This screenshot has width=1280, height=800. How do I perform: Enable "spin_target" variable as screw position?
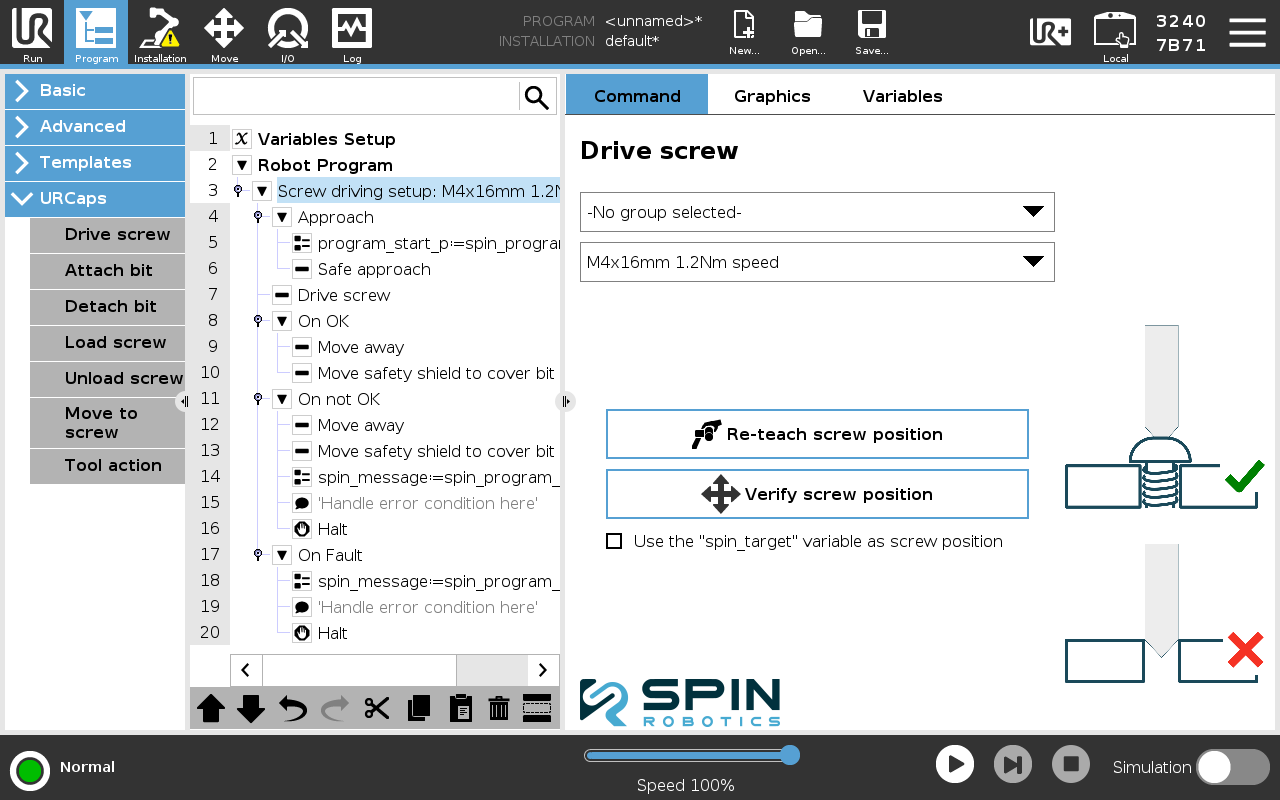[x=614, y=541]
